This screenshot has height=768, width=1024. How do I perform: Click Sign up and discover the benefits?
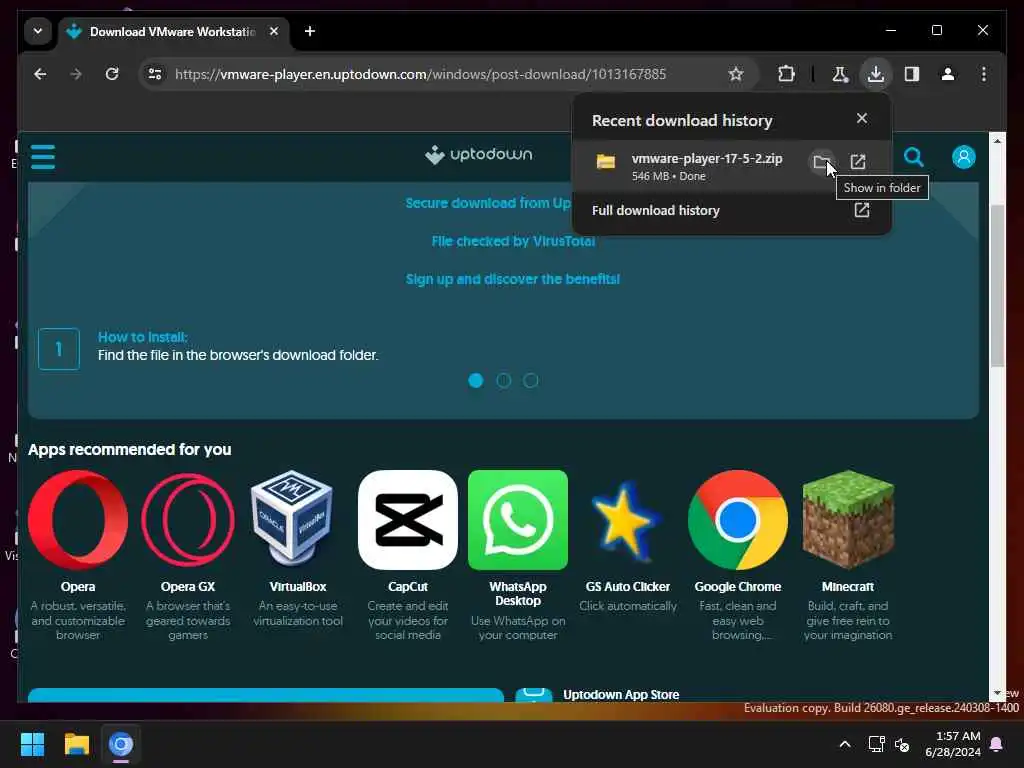coord(513,279)
